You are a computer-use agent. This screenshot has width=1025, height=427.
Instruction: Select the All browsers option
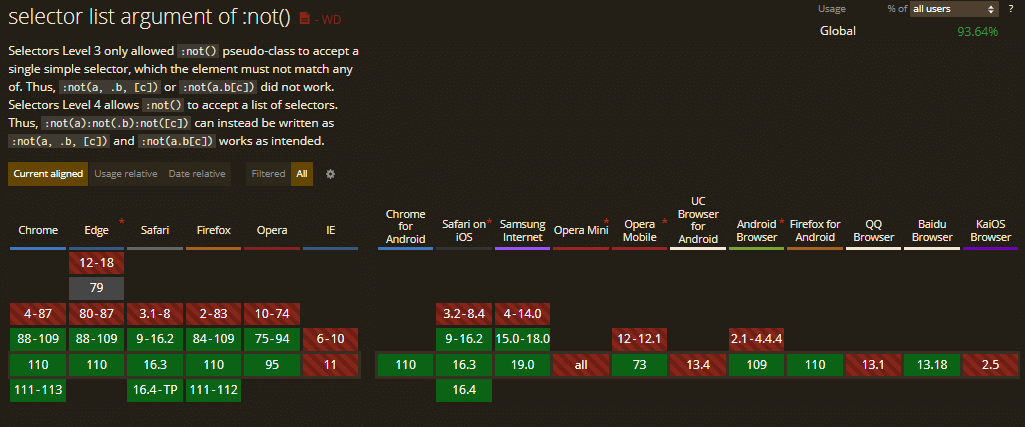click(x=302, y=174)
